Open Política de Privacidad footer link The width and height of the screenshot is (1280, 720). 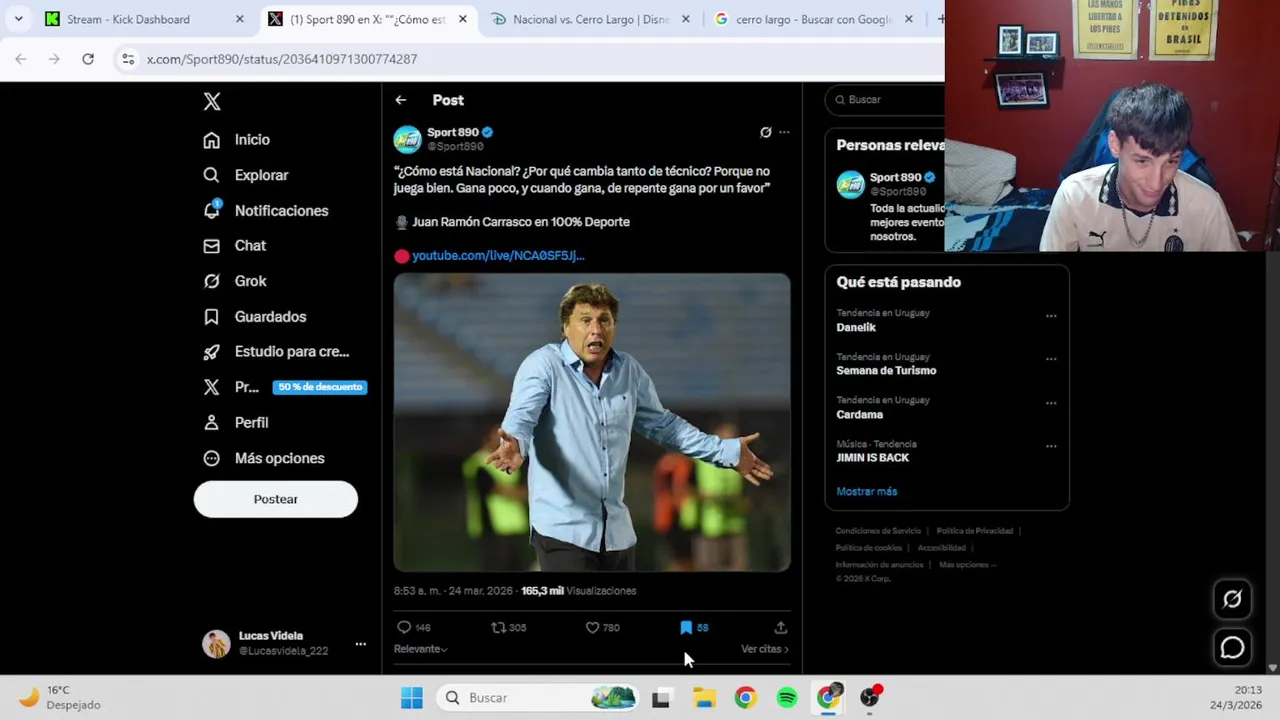(x=975, y=531)
